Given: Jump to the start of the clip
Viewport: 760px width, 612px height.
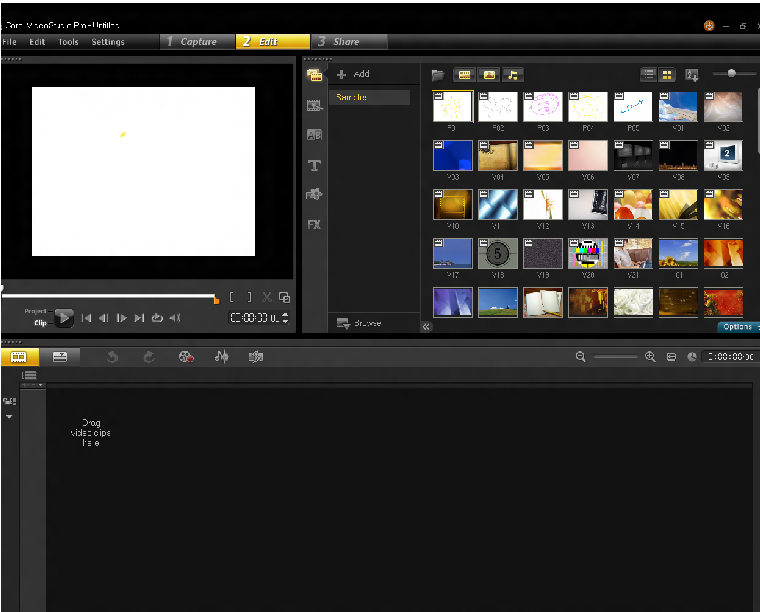Looking at the screenshot, I should (86, 318).
